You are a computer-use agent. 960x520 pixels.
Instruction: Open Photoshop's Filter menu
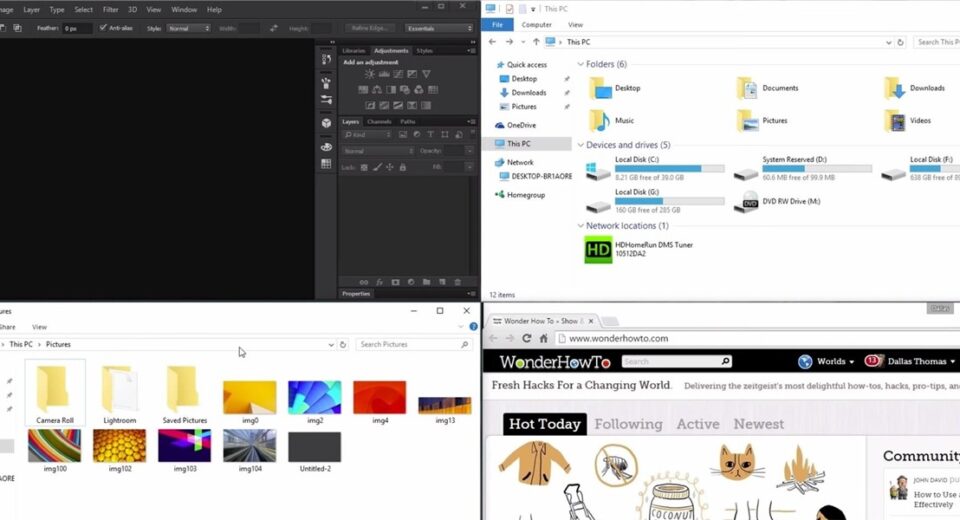click(x=111, y=10)
